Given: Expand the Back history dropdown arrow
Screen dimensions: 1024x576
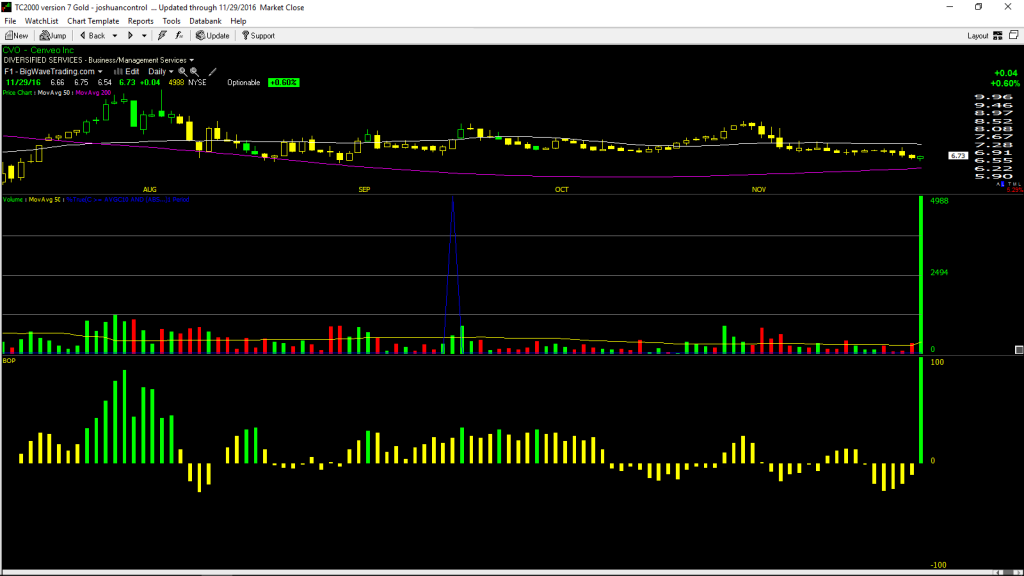Looking at the screenshot, I should click(115, 36).
